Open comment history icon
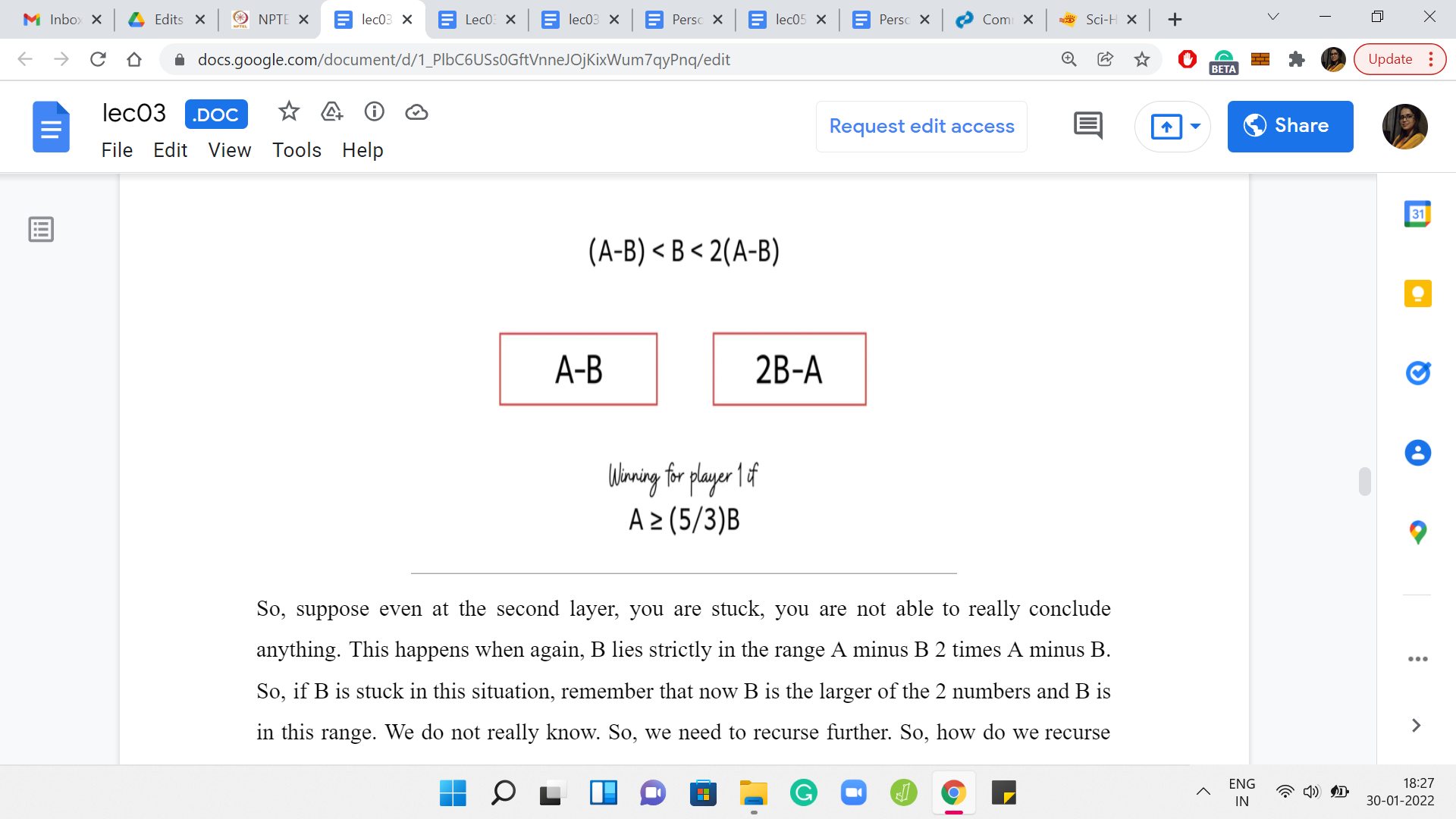1456x819 pixels. 1087,126
